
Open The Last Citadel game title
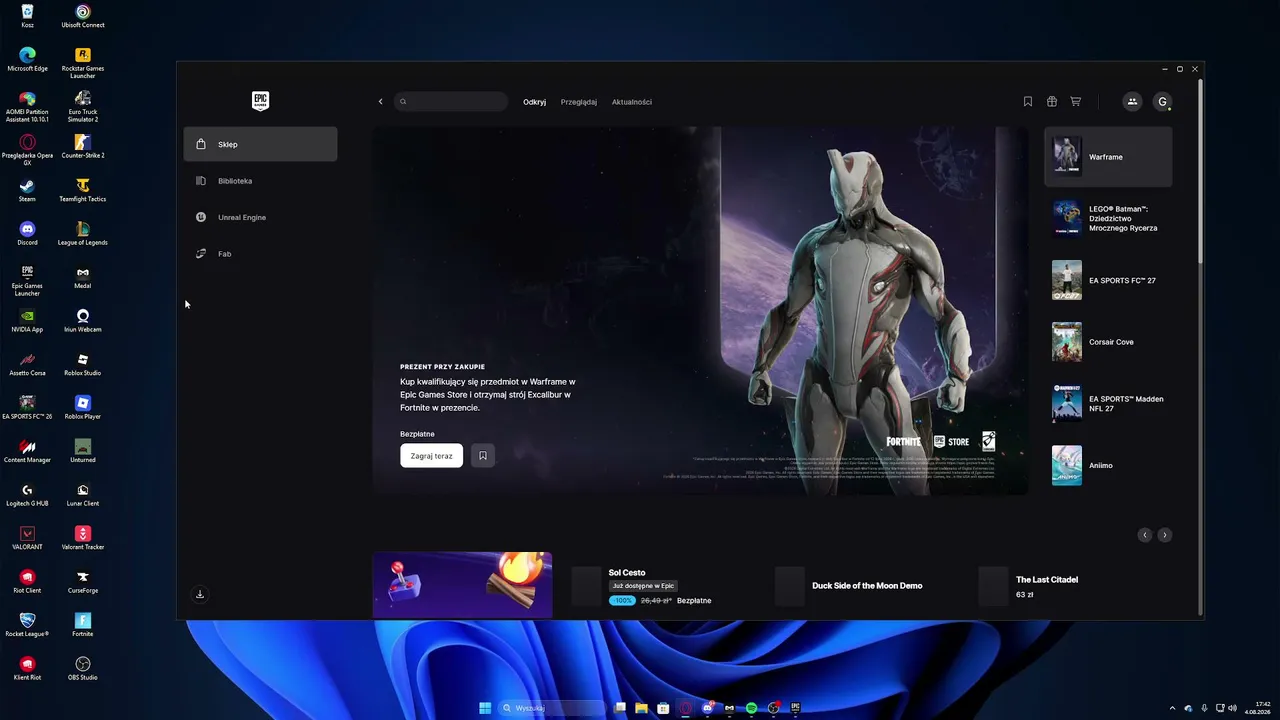click(x=1047, y=580)
